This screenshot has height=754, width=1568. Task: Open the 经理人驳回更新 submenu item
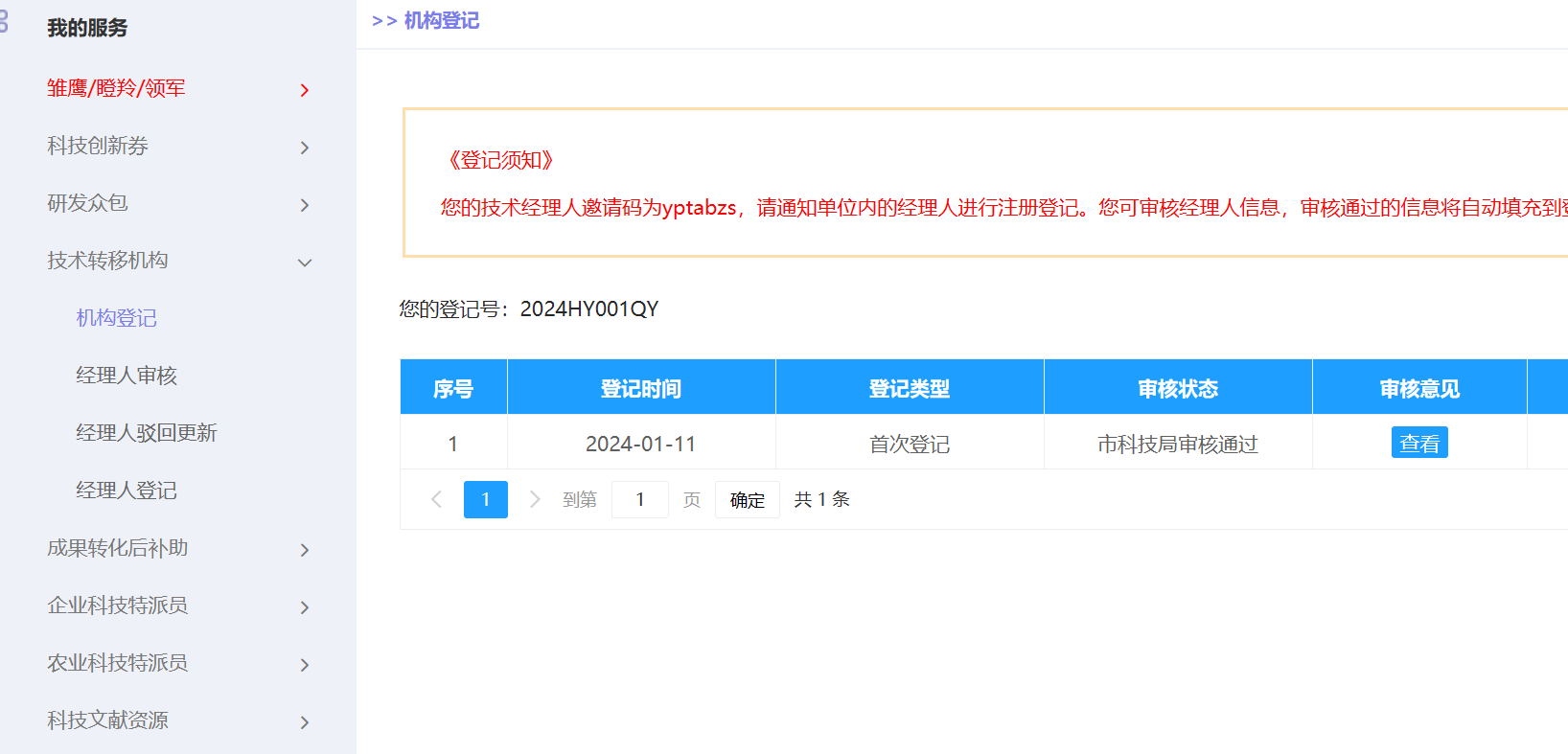[x=147, y=433]
